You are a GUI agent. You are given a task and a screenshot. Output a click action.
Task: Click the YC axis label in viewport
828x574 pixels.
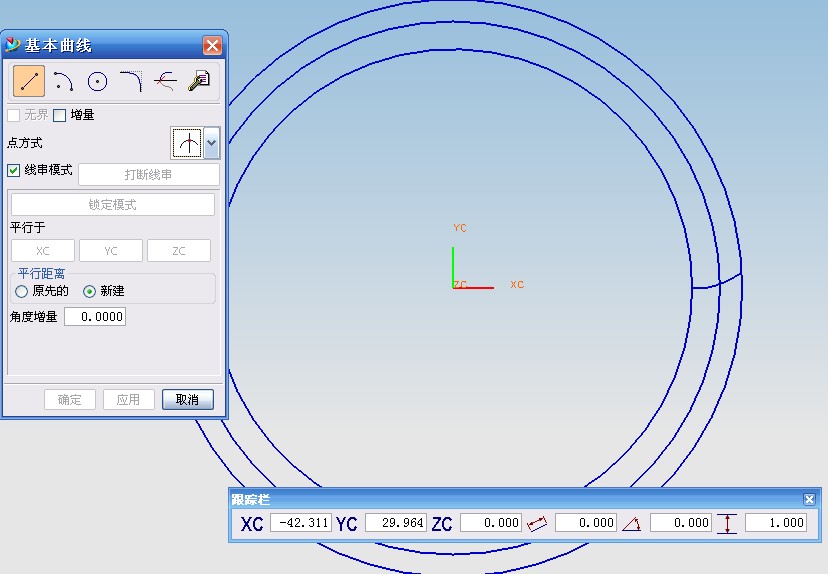[460, 228]
